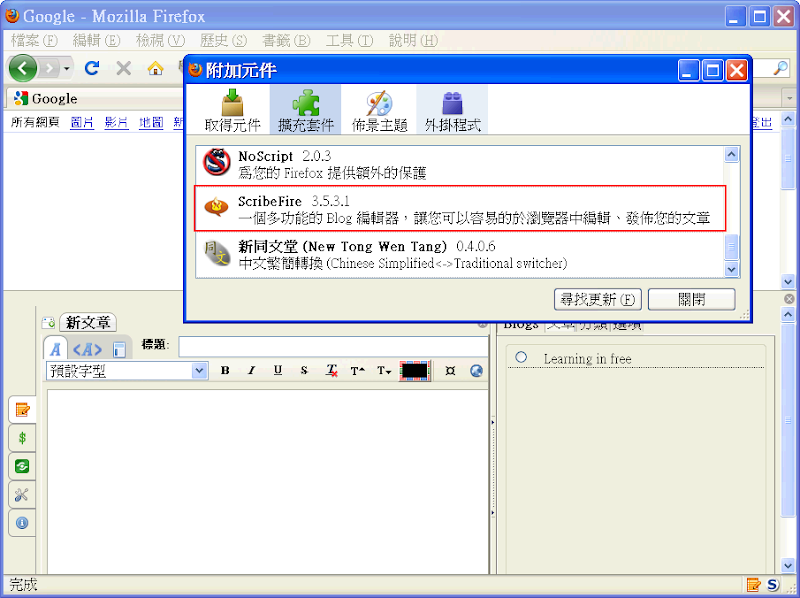800x598 pixels.
Task: Switch to the preview tab in the editor
Action: click(x=119, y=350)
